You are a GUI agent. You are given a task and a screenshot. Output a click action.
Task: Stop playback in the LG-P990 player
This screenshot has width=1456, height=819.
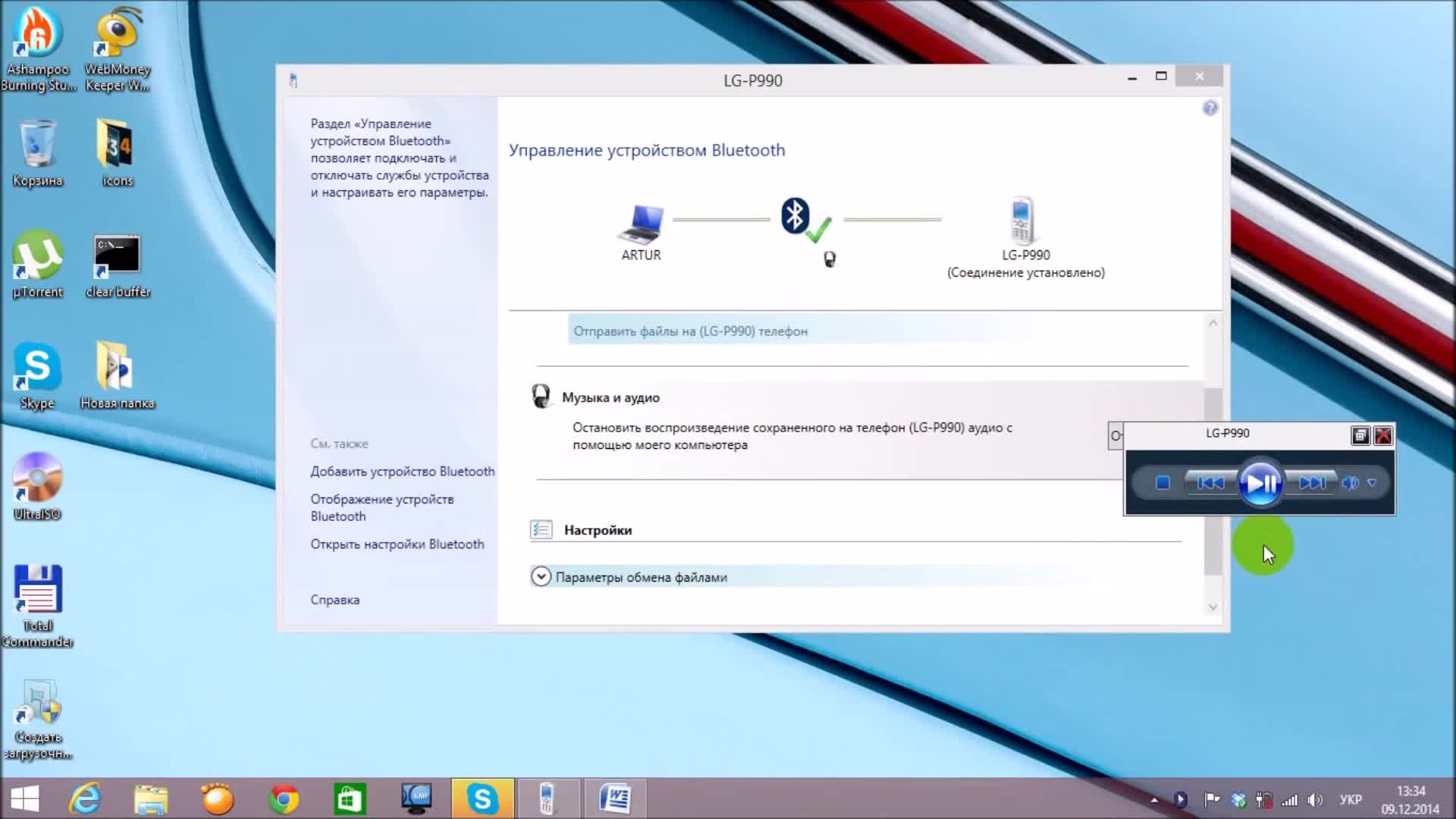click(x=1163, y=483)
